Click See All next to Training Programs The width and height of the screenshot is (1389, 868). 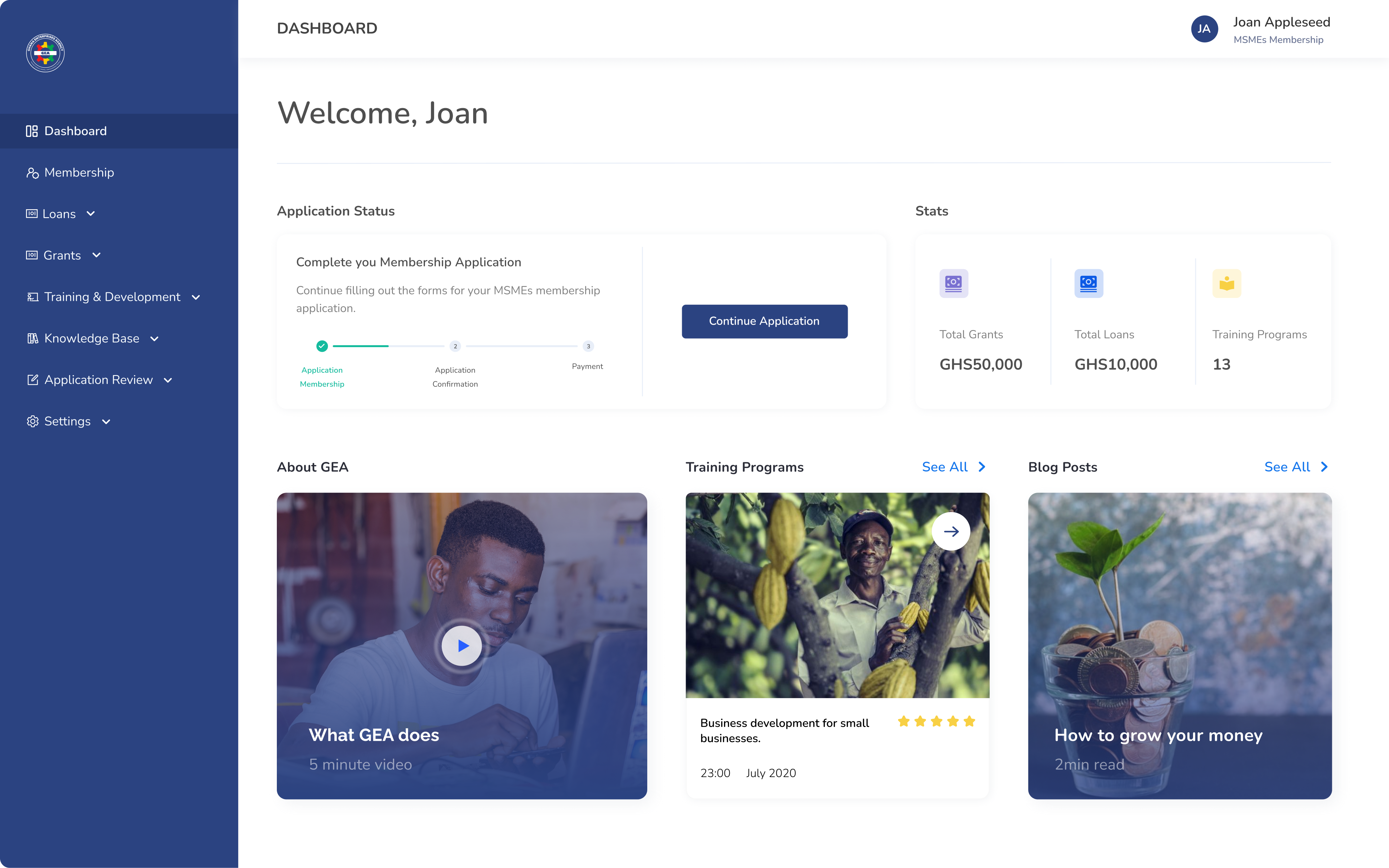click(953, 467)
